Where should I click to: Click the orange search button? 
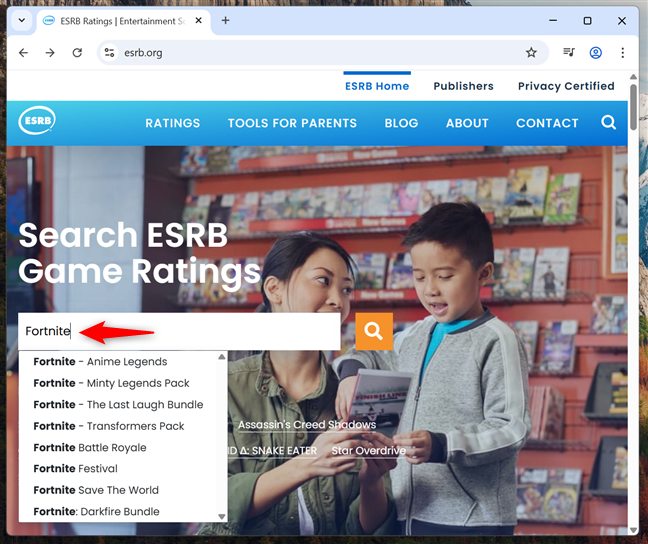[374, 332]
